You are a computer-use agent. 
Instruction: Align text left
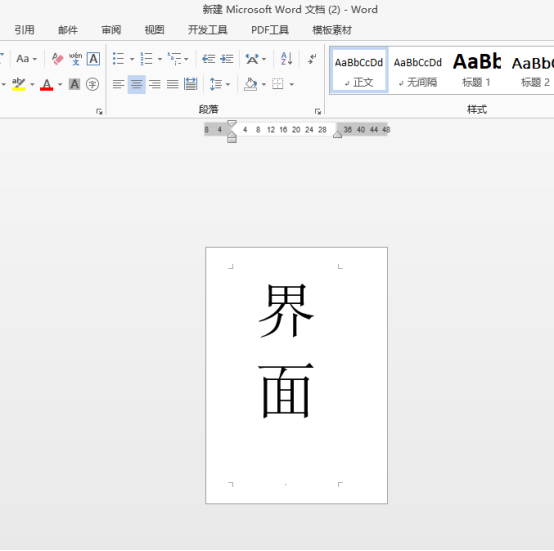(x=118, y=84)
